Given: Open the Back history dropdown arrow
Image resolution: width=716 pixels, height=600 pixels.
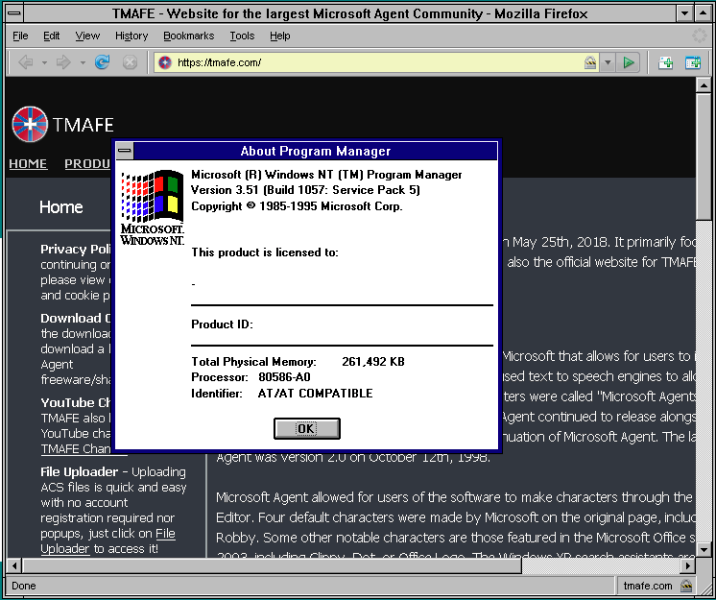Looking at the screenshot, I should coord(44,62).
